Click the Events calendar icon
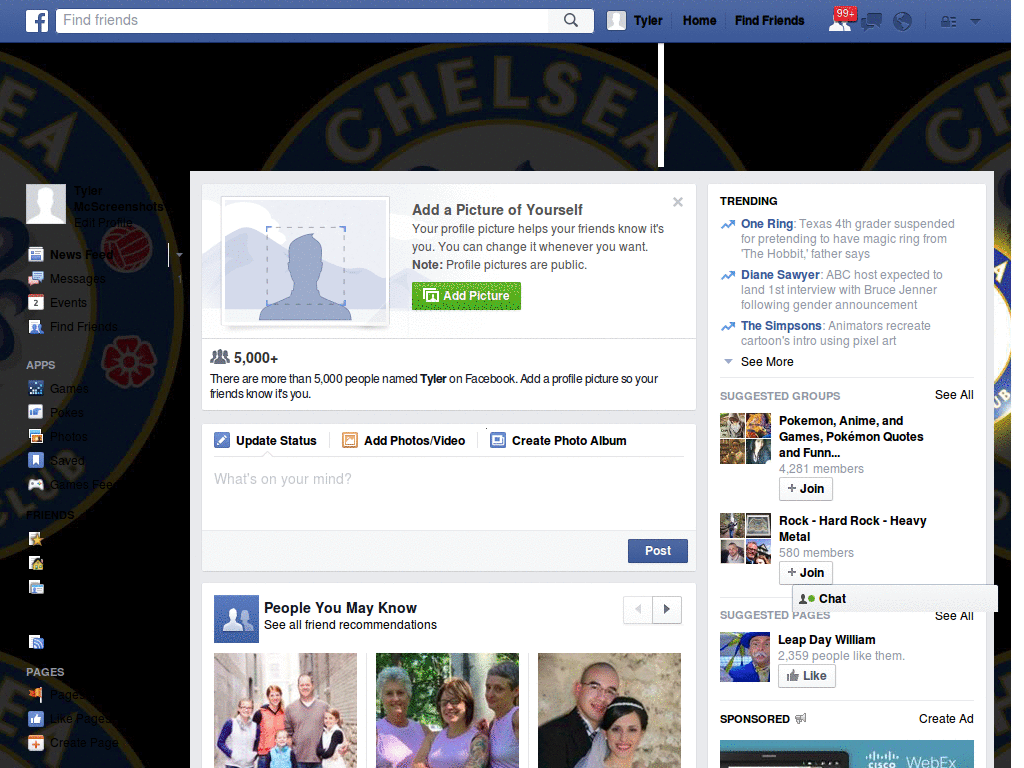The image size is (1024, 768). [x=36, y=302]
